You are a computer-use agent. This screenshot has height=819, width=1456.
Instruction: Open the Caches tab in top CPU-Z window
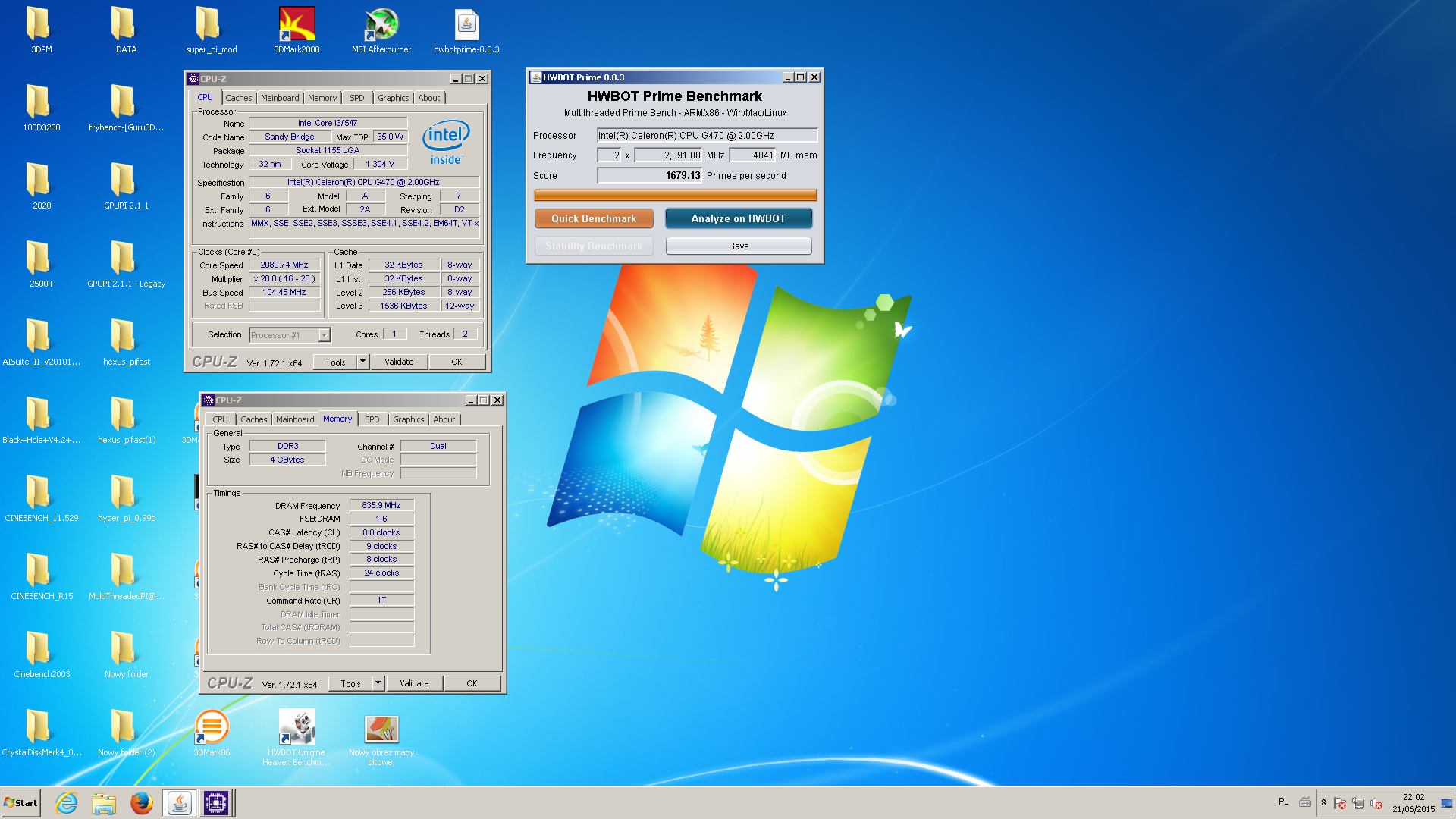pyautogui.click(x=238, y=98)
